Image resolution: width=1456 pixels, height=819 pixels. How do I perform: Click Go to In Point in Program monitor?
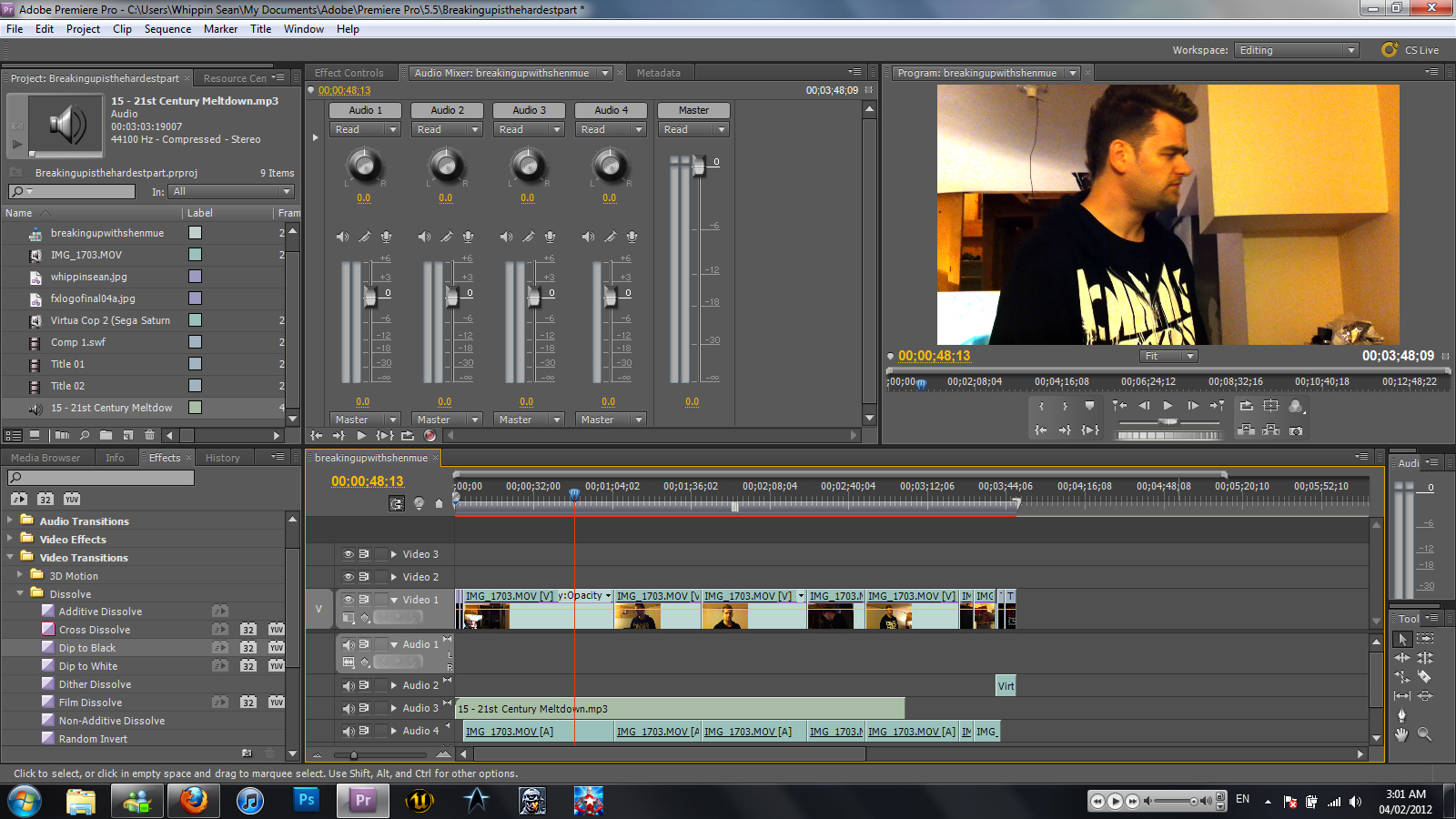(x=1040, y=430)
